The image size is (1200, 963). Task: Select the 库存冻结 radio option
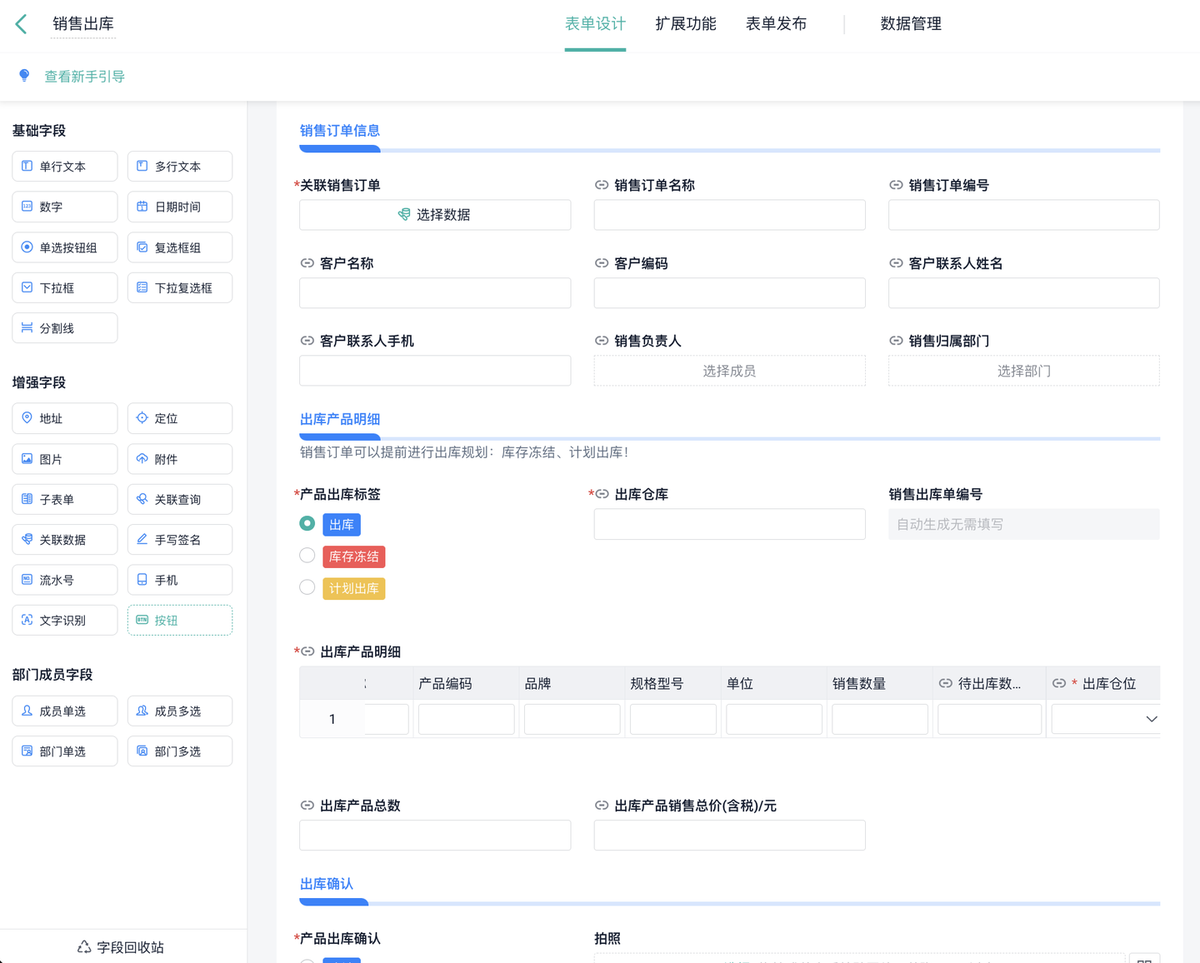[307, 555]
